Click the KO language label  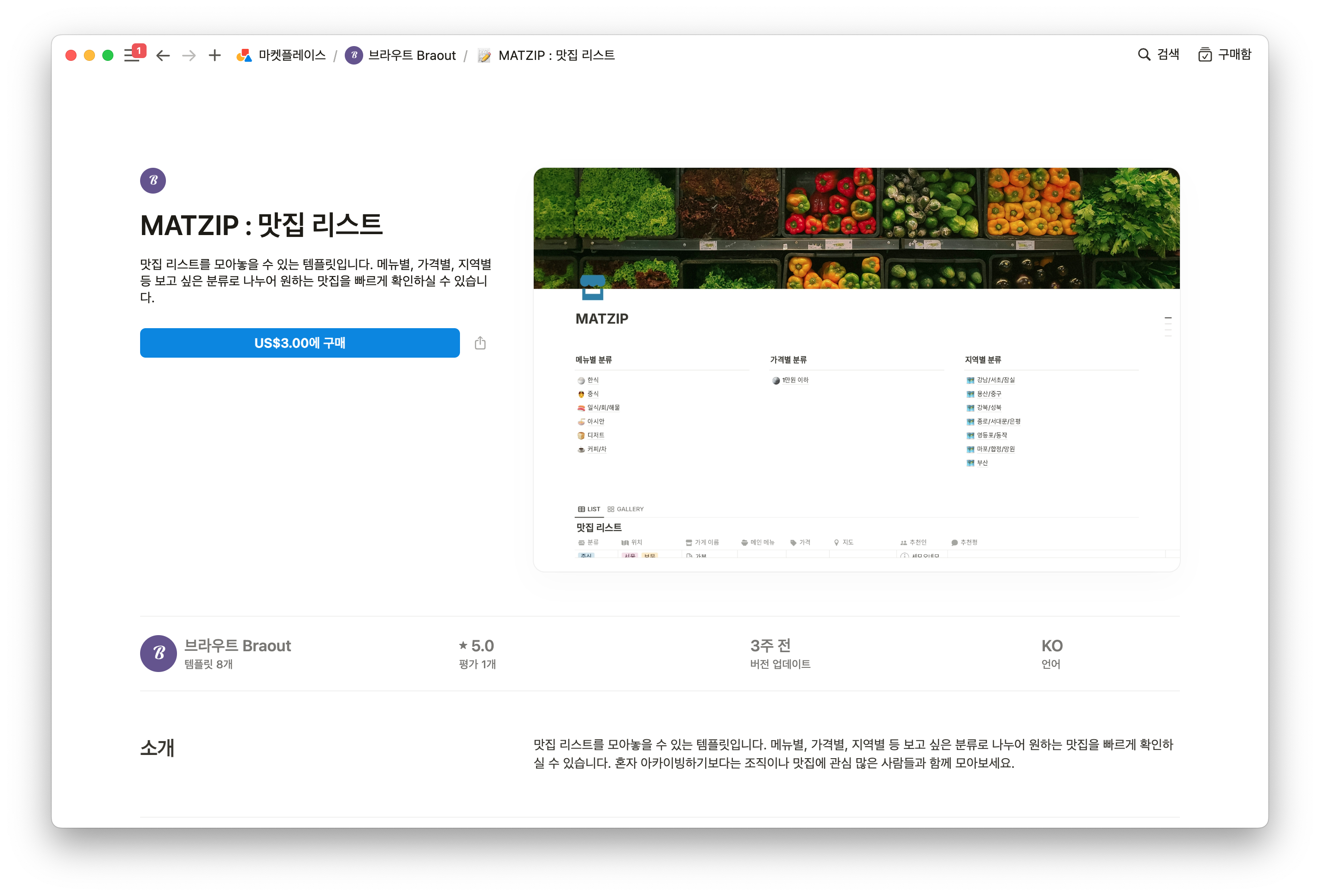[x=1052, y=645]
